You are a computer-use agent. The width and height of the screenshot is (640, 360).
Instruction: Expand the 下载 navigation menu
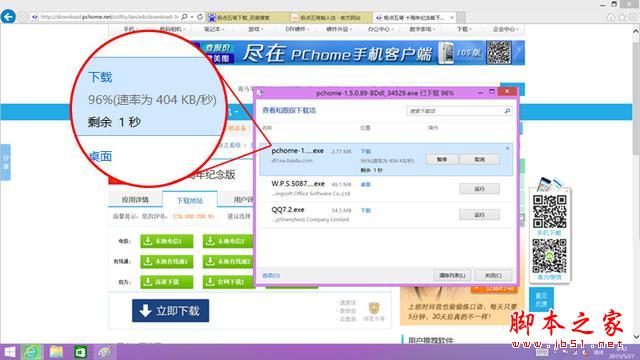point(464,29)
